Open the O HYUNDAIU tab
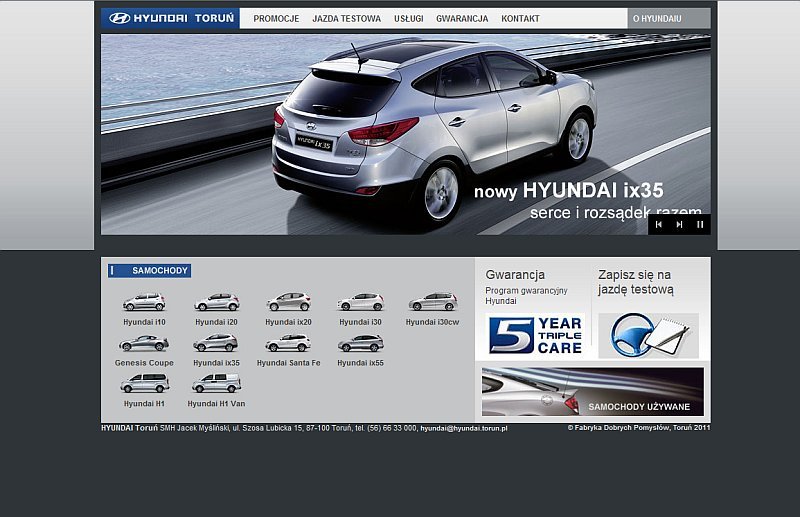The height and width of the screenshot is (517, 800). tap(669, 18)
